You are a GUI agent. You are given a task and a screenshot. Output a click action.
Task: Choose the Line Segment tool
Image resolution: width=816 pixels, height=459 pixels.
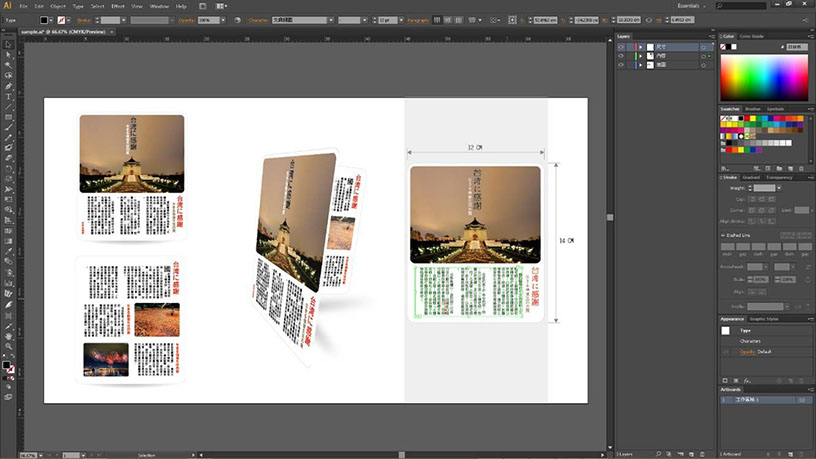click(9, 106)
